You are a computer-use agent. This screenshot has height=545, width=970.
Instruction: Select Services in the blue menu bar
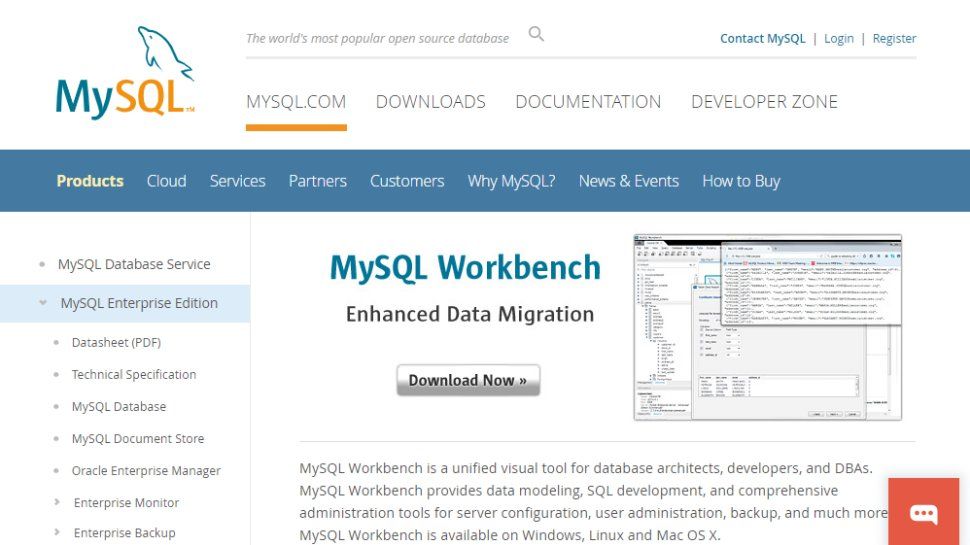[x=238, y=181]
